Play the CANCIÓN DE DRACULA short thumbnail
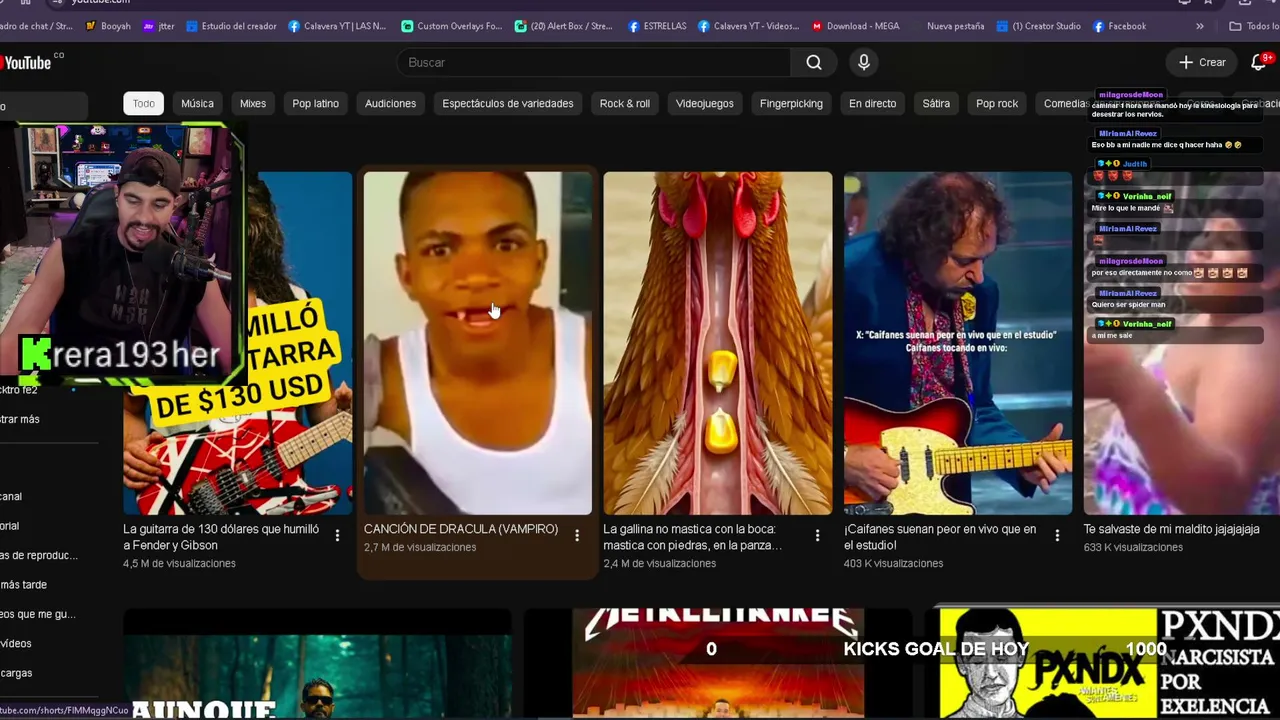 tap(478, 343)
